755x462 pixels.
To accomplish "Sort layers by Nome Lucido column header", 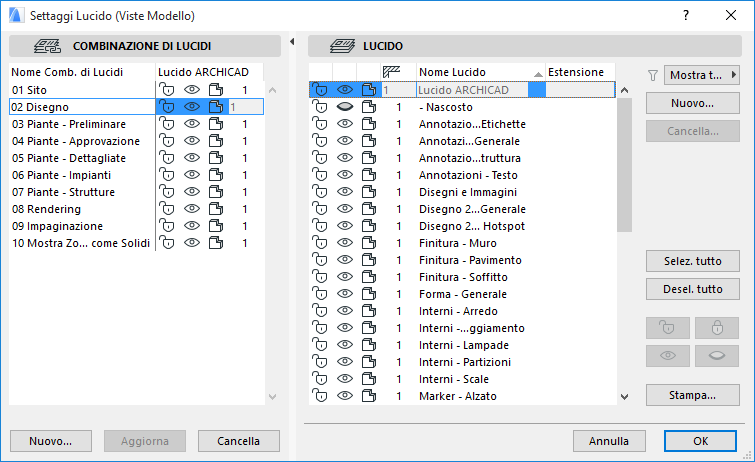I will click(481, 72).
